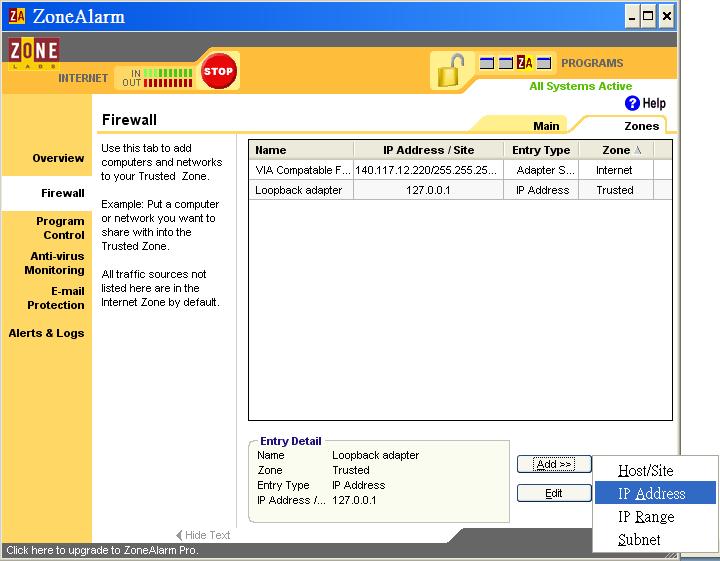This screenshot has width=720, height=561.
Task: Click the 127.0.0.1 cell in table
Action: click(428, 190)
